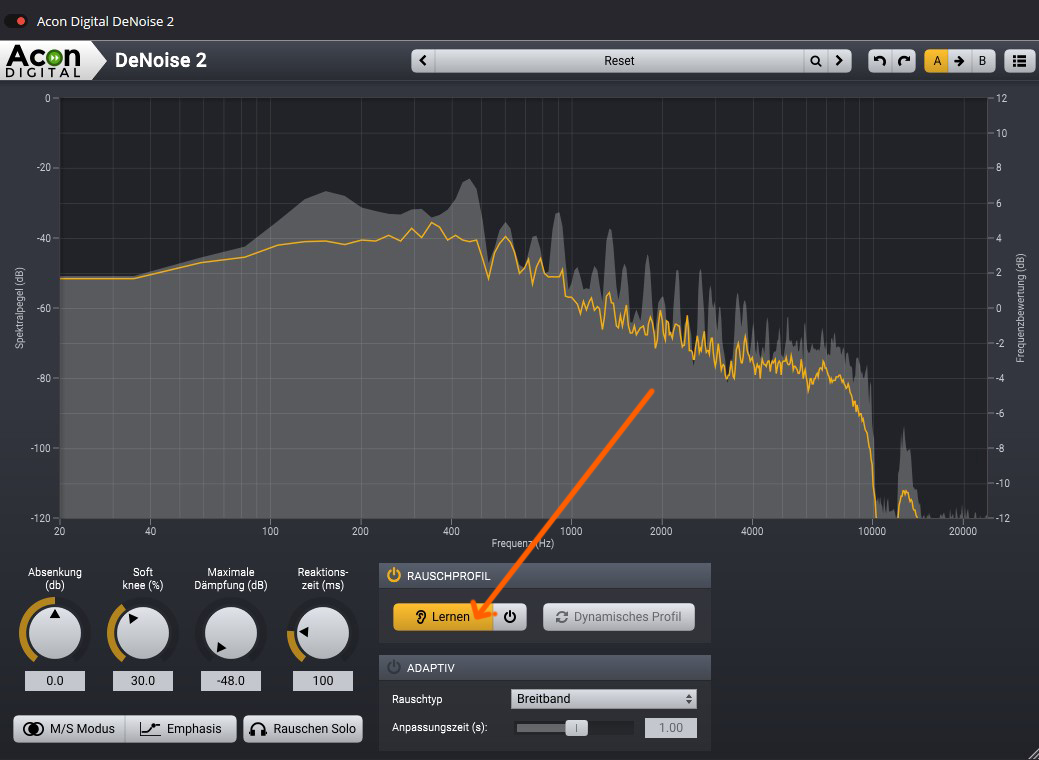Copy settings A to B arrow

pos(959,60)
